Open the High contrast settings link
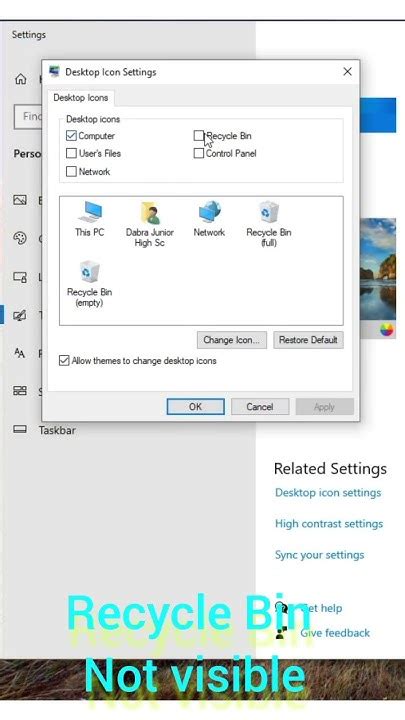The image size is (405, 720). coord(329,523)
